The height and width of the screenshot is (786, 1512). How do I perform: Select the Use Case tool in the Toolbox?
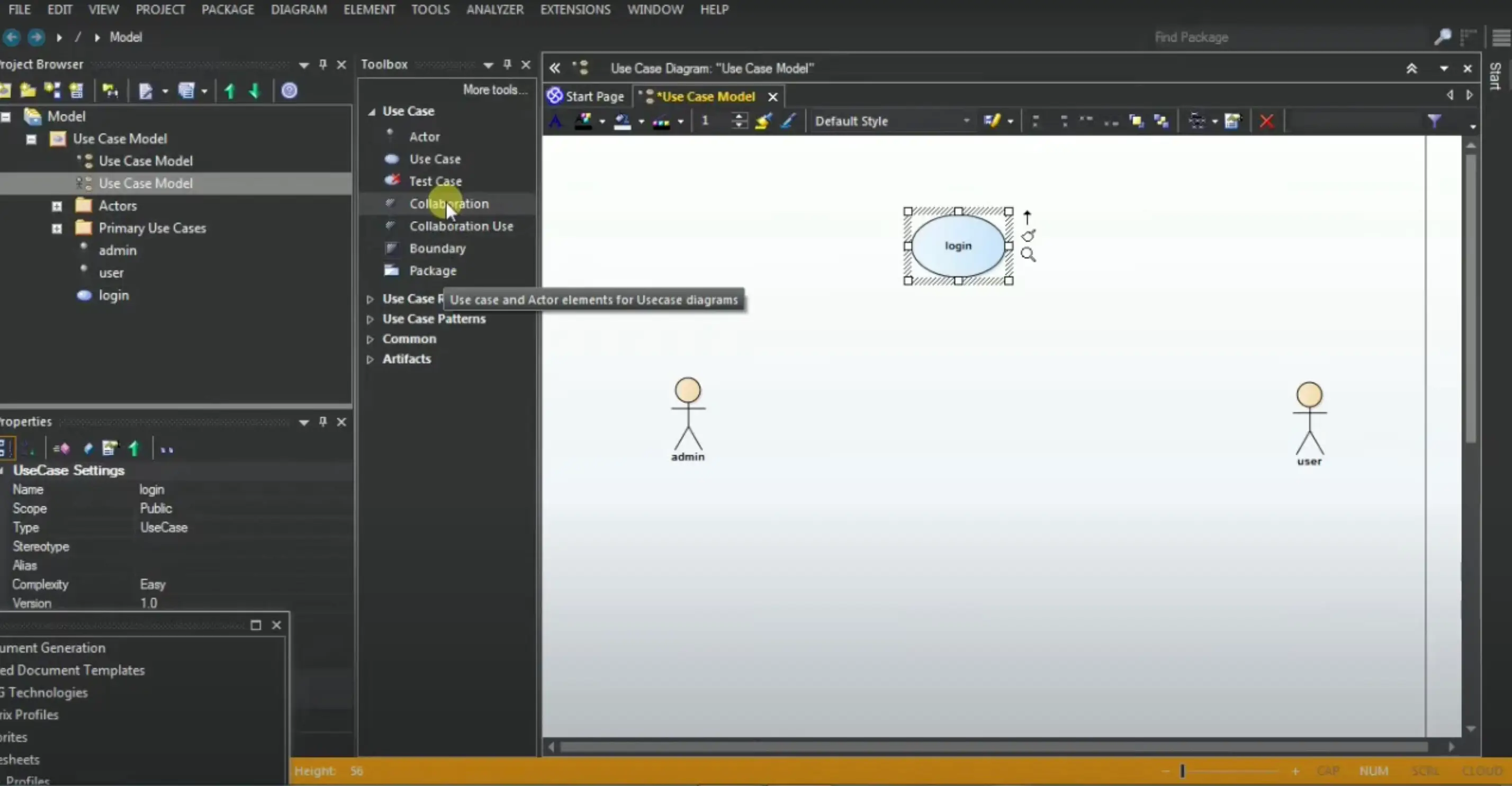436,158
